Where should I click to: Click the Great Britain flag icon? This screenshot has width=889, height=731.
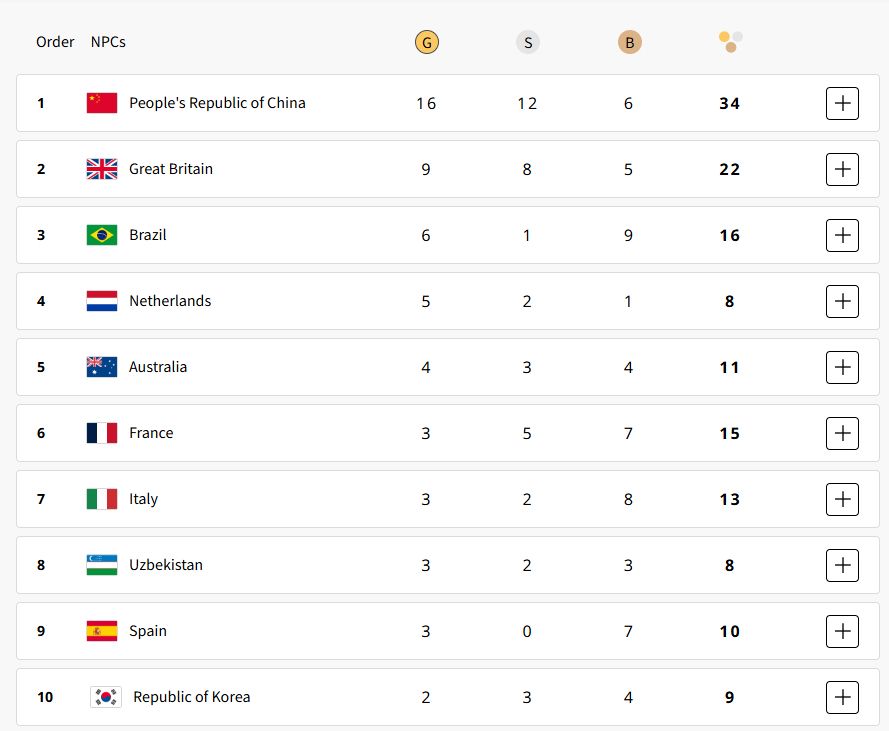(102, 169)
